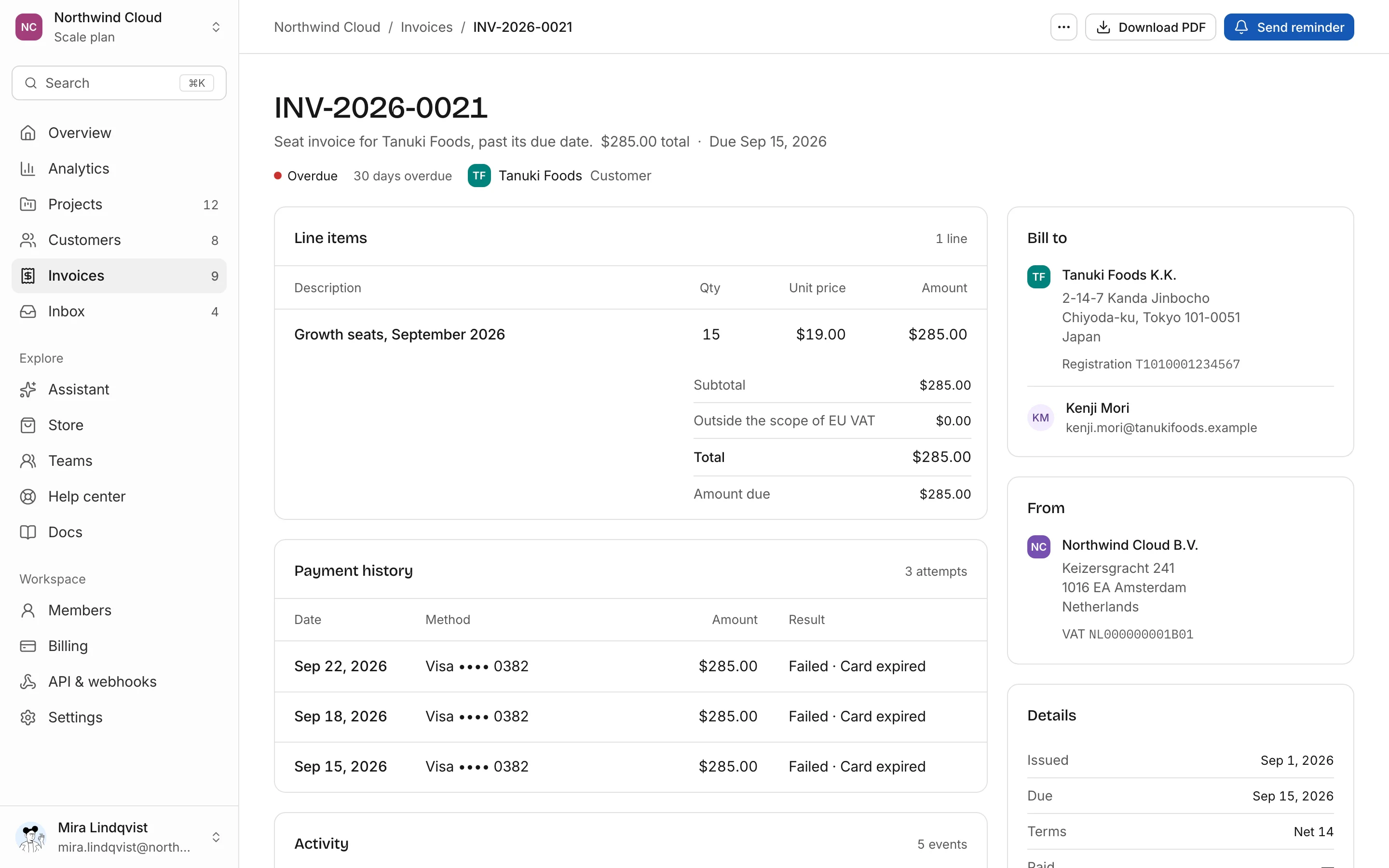Go back to Invoices via breadcrumb

(426, 27)
